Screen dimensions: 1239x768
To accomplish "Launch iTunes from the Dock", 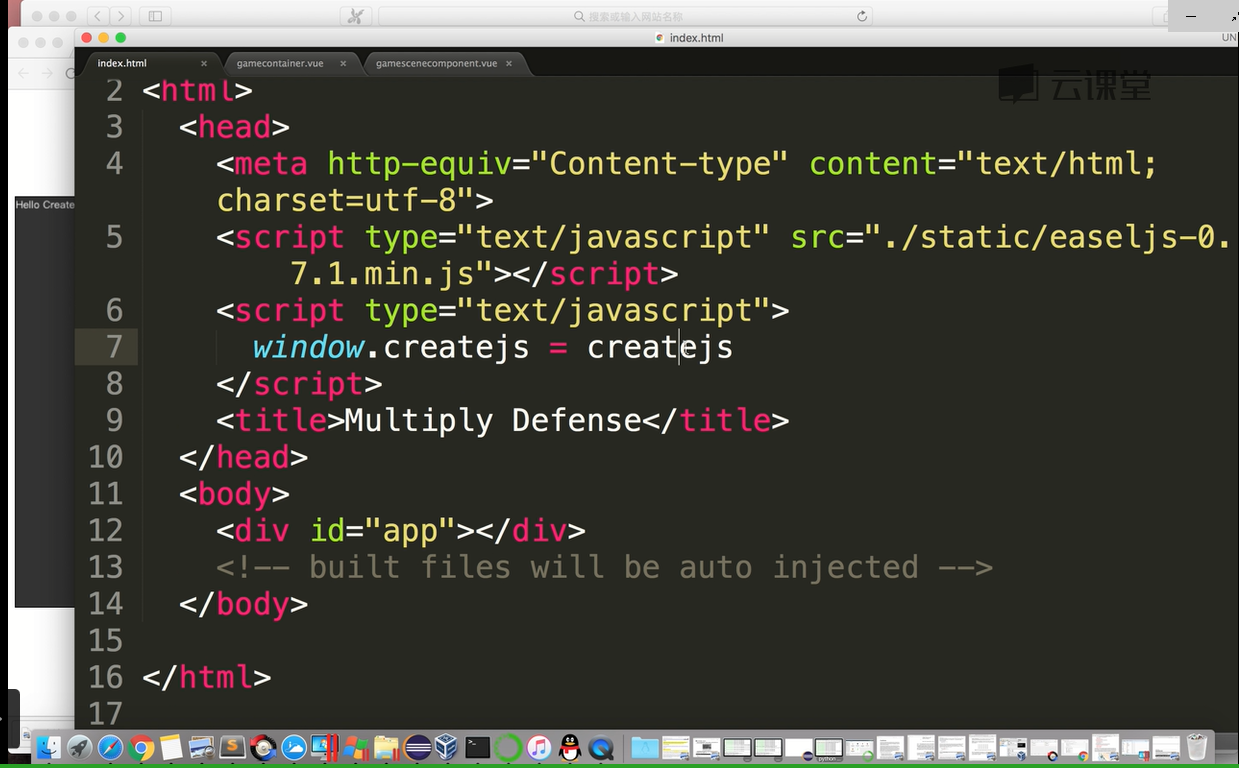I will [x=538, y=747].
